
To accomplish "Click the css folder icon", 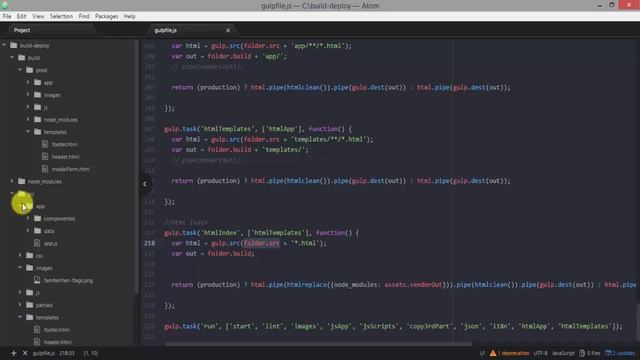I will pos(29,256).
